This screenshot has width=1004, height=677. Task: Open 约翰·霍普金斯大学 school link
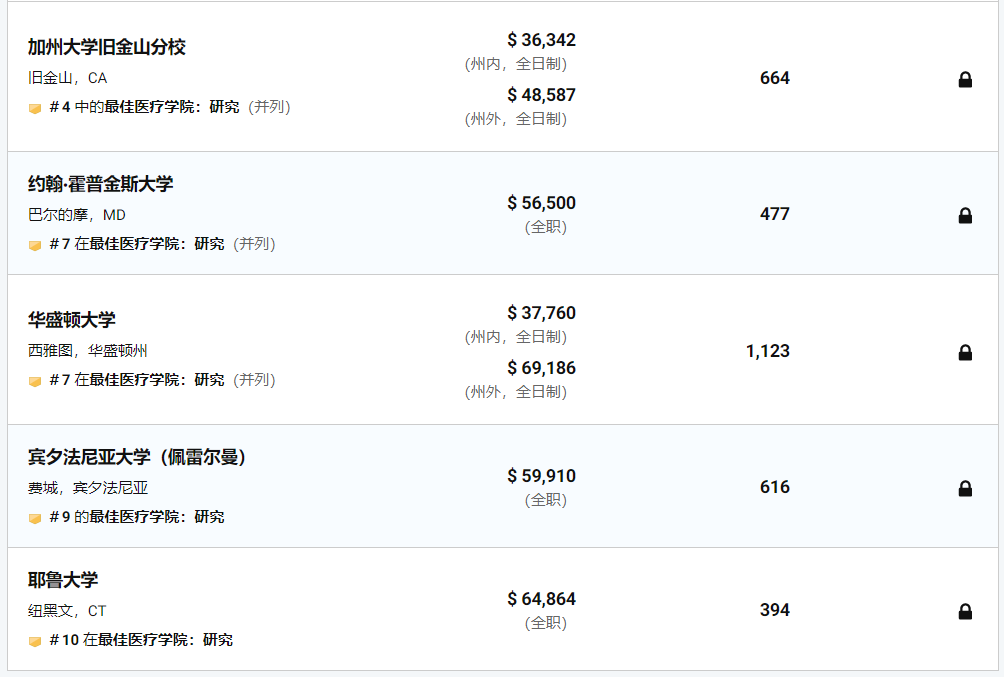tap(101, 184)
